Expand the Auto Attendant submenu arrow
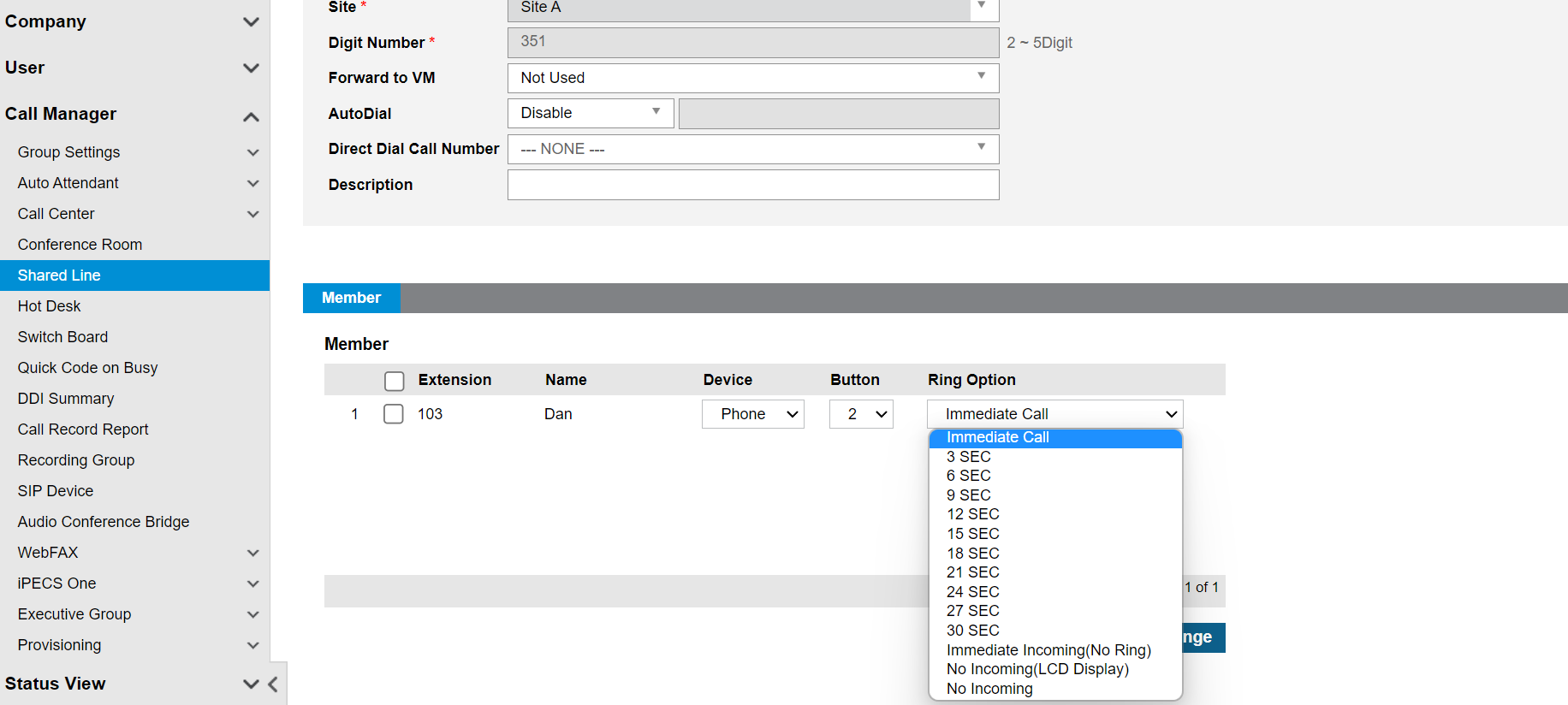This screenshot has width=1568, height=705. 252,183
